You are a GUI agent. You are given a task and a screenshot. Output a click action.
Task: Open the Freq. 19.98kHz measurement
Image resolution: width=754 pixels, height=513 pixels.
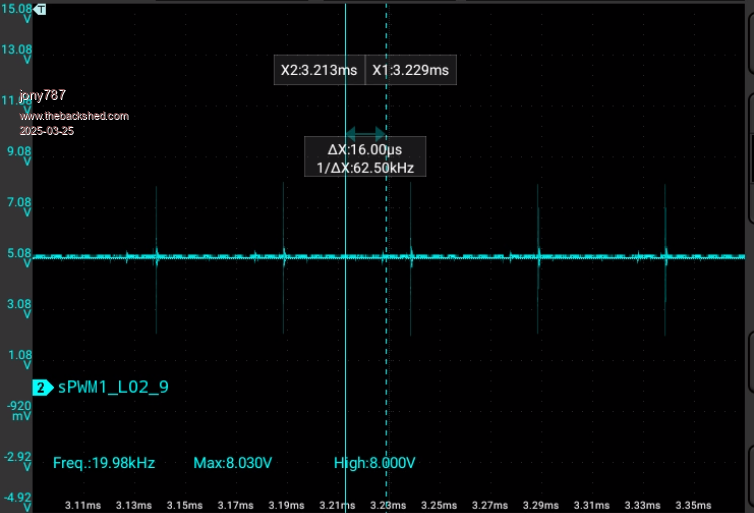point(103,463)
